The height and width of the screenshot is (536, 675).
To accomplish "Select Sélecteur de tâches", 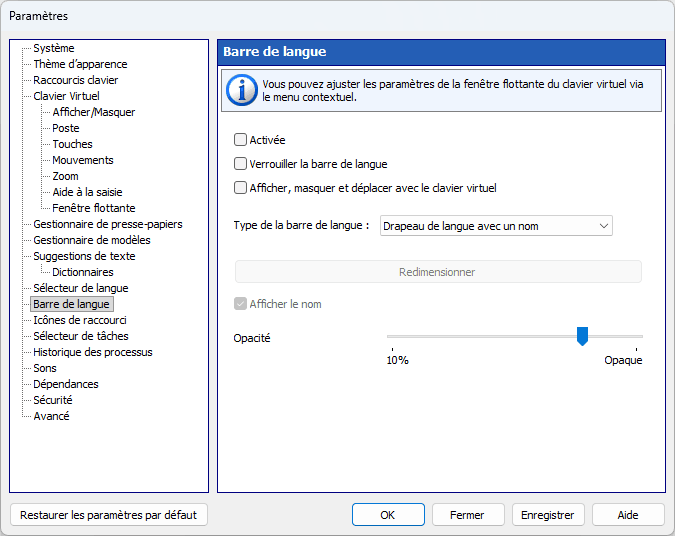I will click(81, 336).
